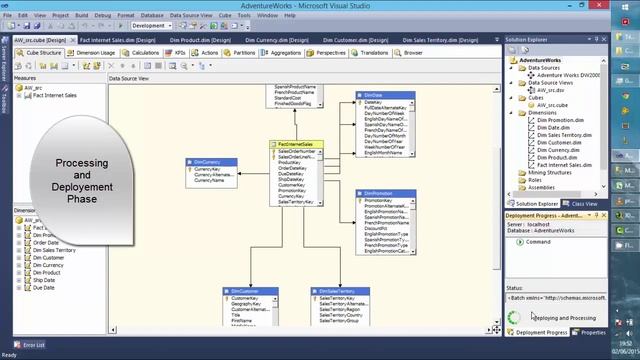
Task: Collapse the Data Sources folder
Action: [x=511, y=68]
